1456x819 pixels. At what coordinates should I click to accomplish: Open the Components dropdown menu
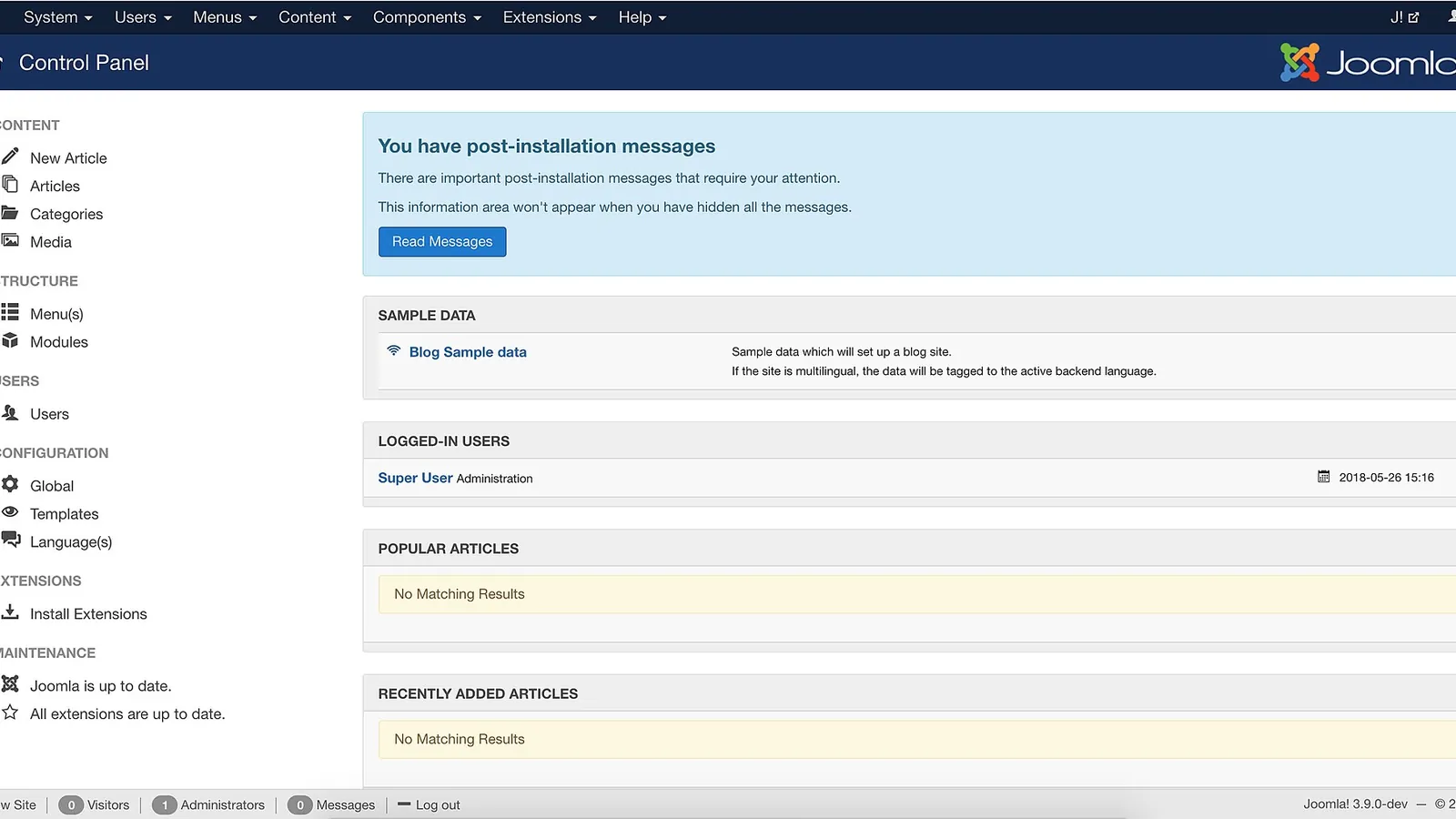[x=427, y=17]
